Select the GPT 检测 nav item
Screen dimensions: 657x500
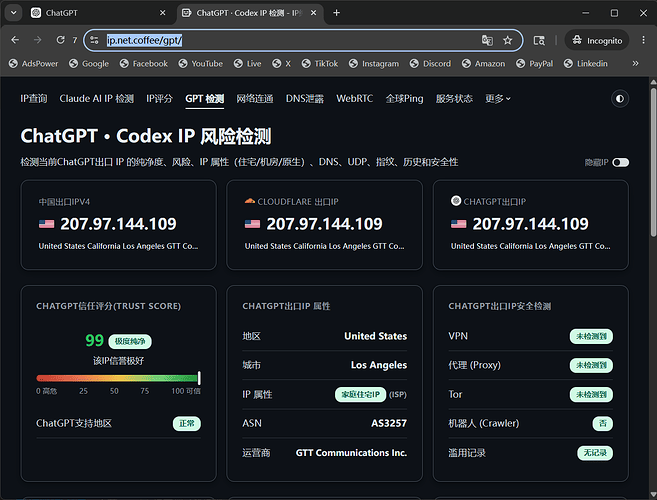coord(204,98)
